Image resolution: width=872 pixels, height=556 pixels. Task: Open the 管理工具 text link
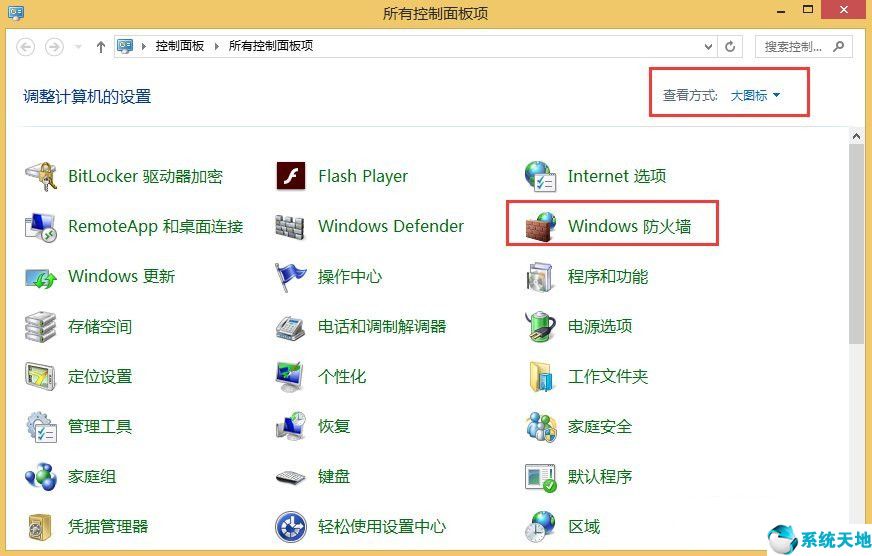click(x=100, y=426)
